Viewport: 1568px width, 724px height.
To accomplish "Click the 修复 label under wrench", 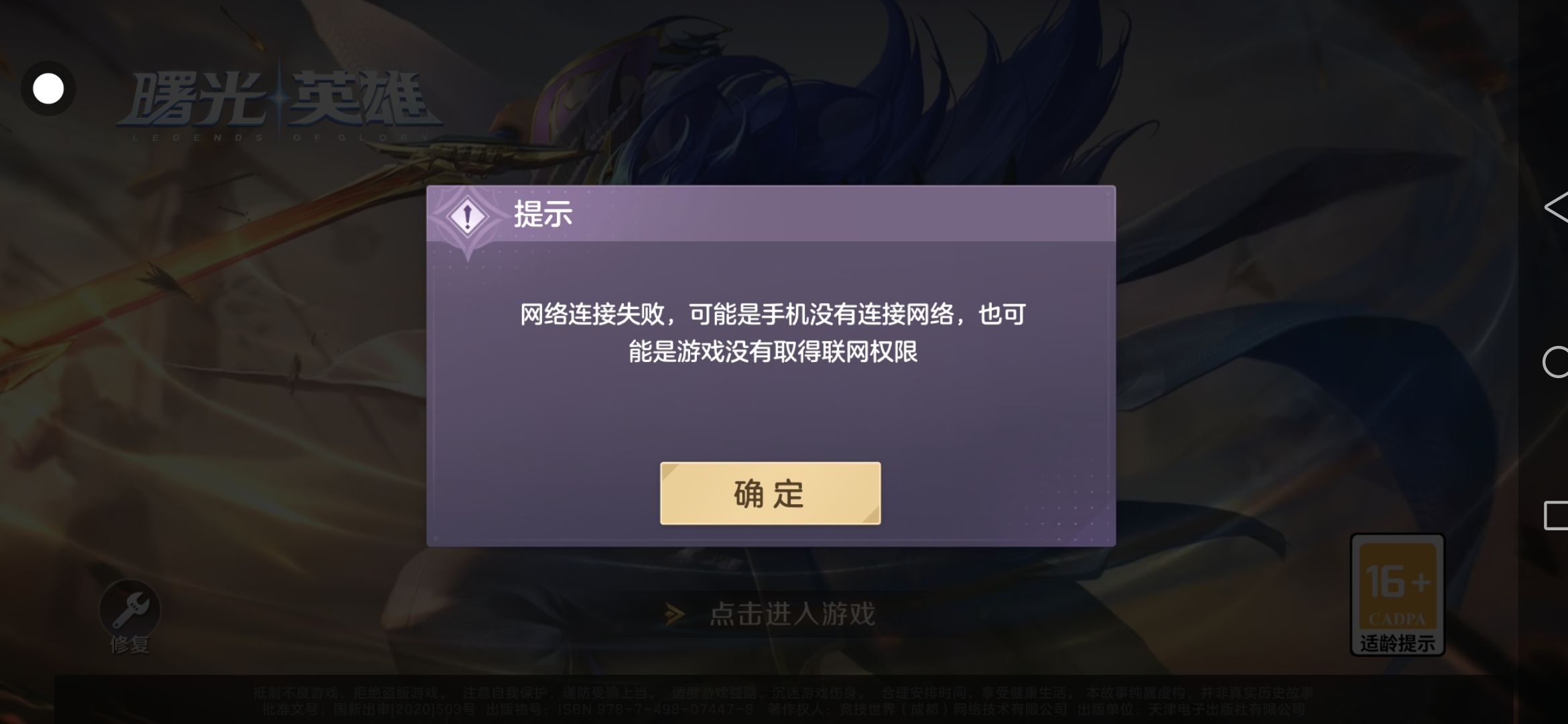I will (x=130, y=645).
